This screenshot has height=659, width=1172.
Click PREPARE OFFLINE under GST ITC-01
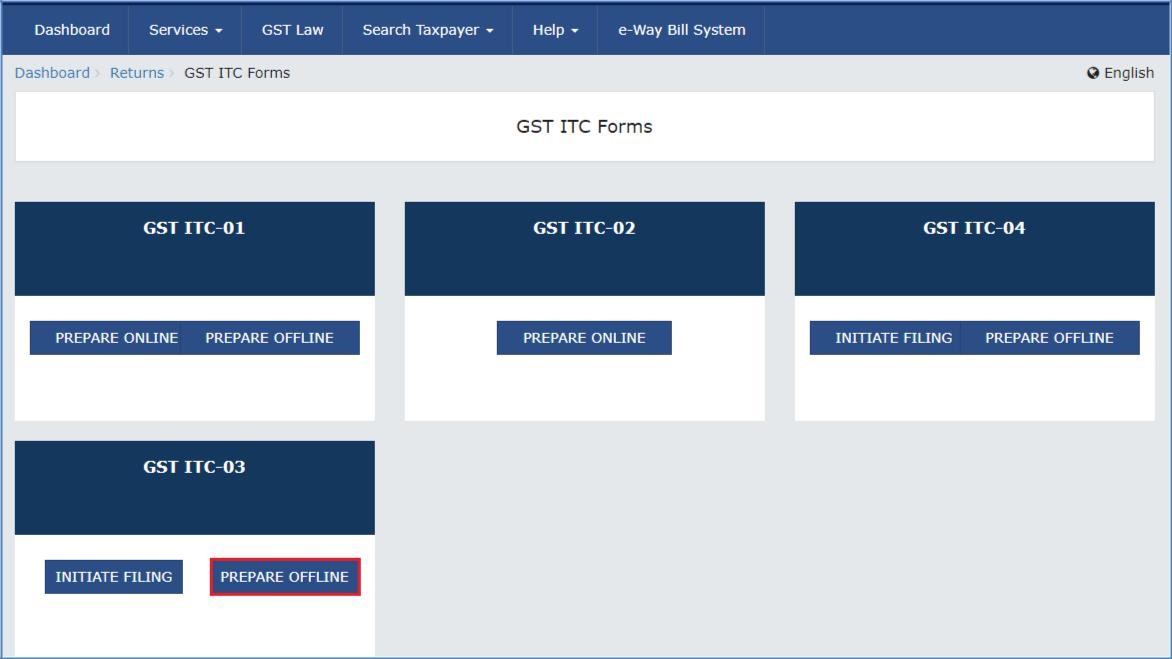click(269, 337)
